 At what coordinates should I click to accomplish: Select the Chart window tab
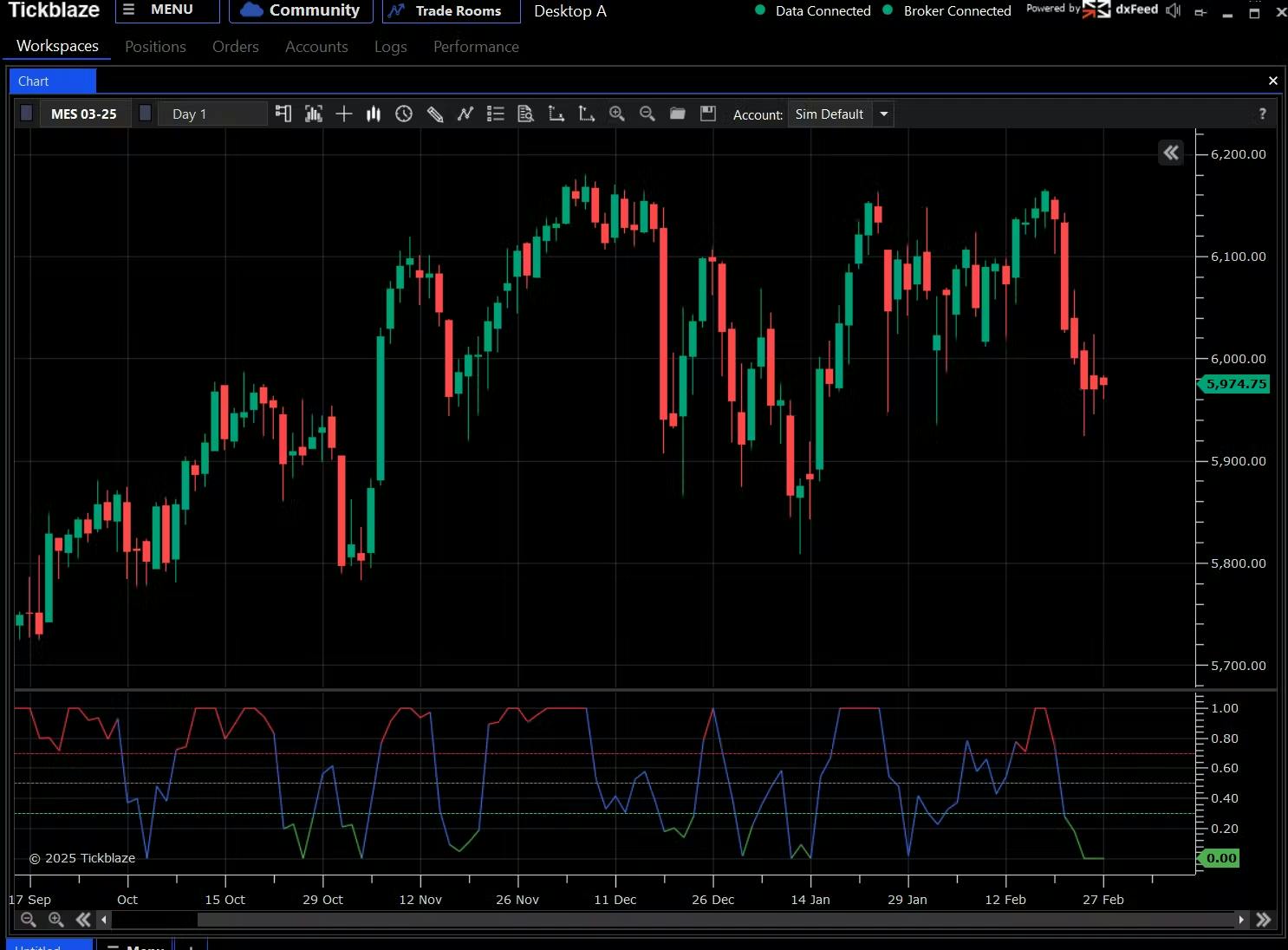[x=52, y=81]
